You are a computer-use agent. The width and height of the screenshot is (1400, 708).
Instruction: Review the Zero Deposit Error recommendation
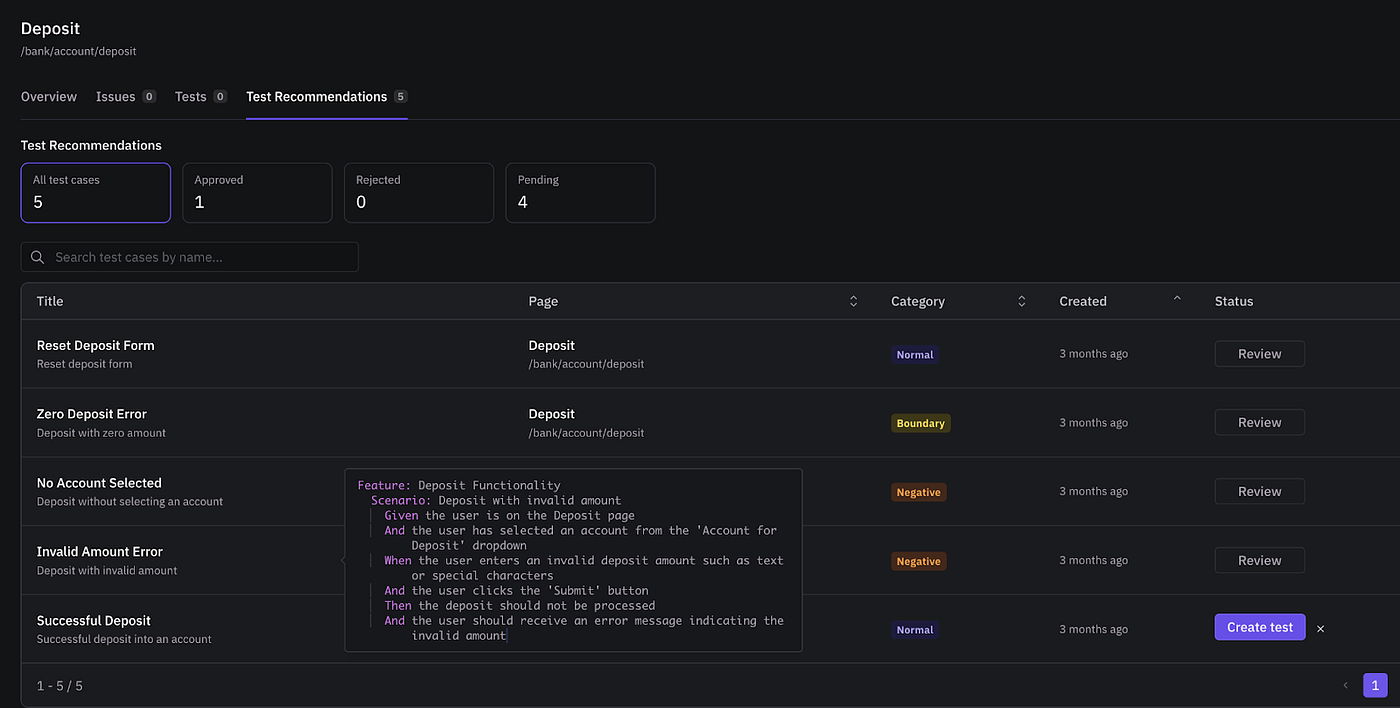coord(1260,423)
